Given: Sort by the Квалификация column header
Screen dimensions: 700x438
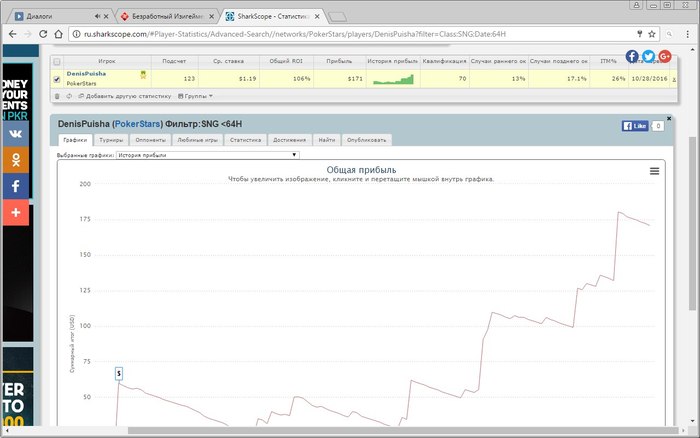Looking at the screenshot, I should [x=444, y=61].
